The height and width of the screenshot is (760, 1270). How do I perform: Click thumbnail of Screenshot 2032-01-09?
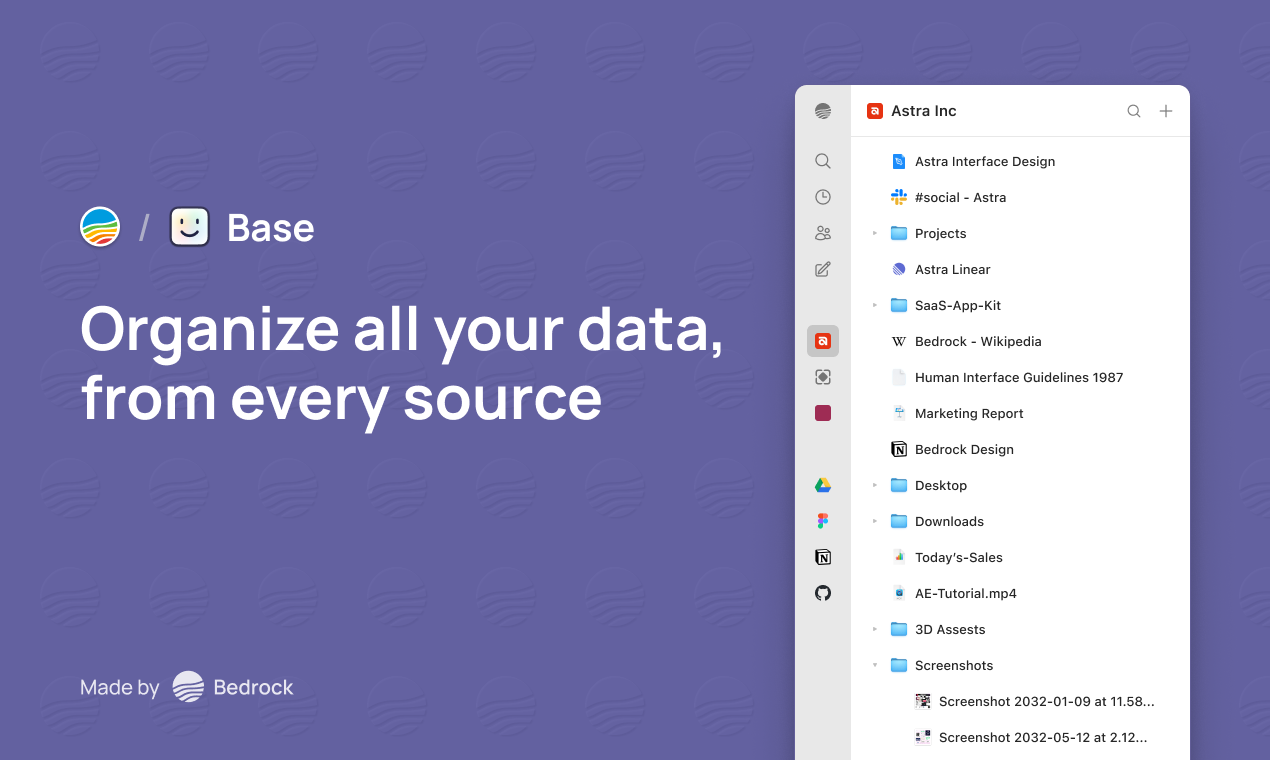[923, 701]
